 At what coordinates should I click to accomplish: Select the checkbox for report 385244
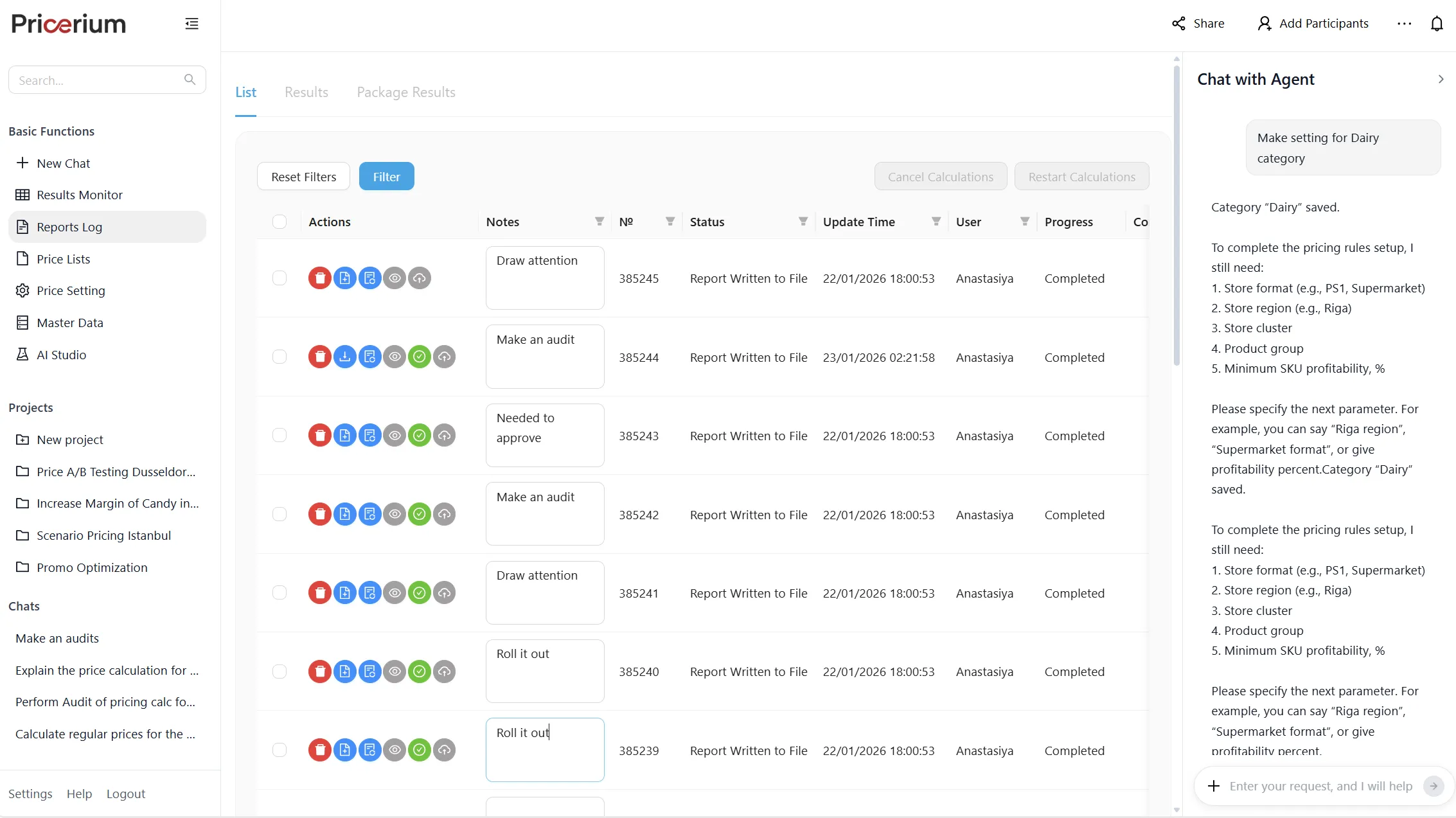coord(279,357)
